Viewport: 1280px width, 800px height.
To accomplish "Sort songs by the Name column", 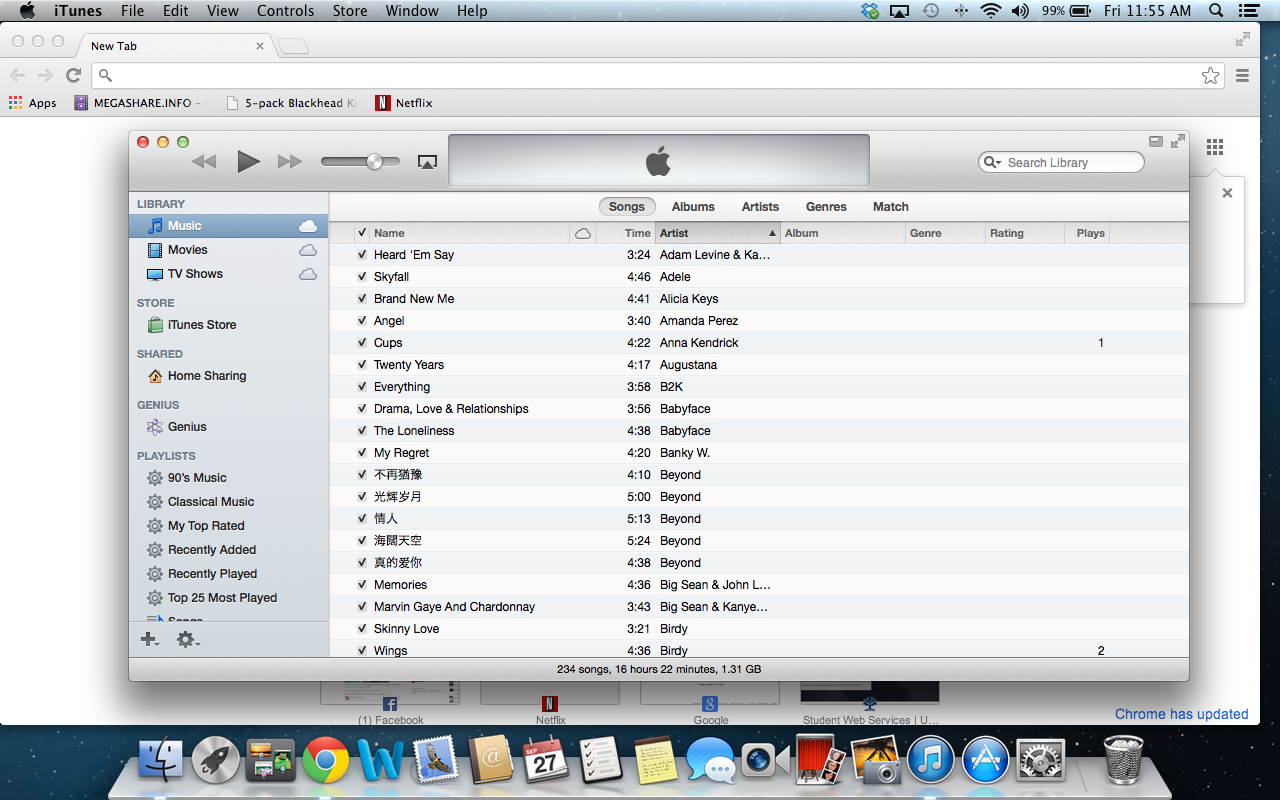I will (x=469, y=233).
